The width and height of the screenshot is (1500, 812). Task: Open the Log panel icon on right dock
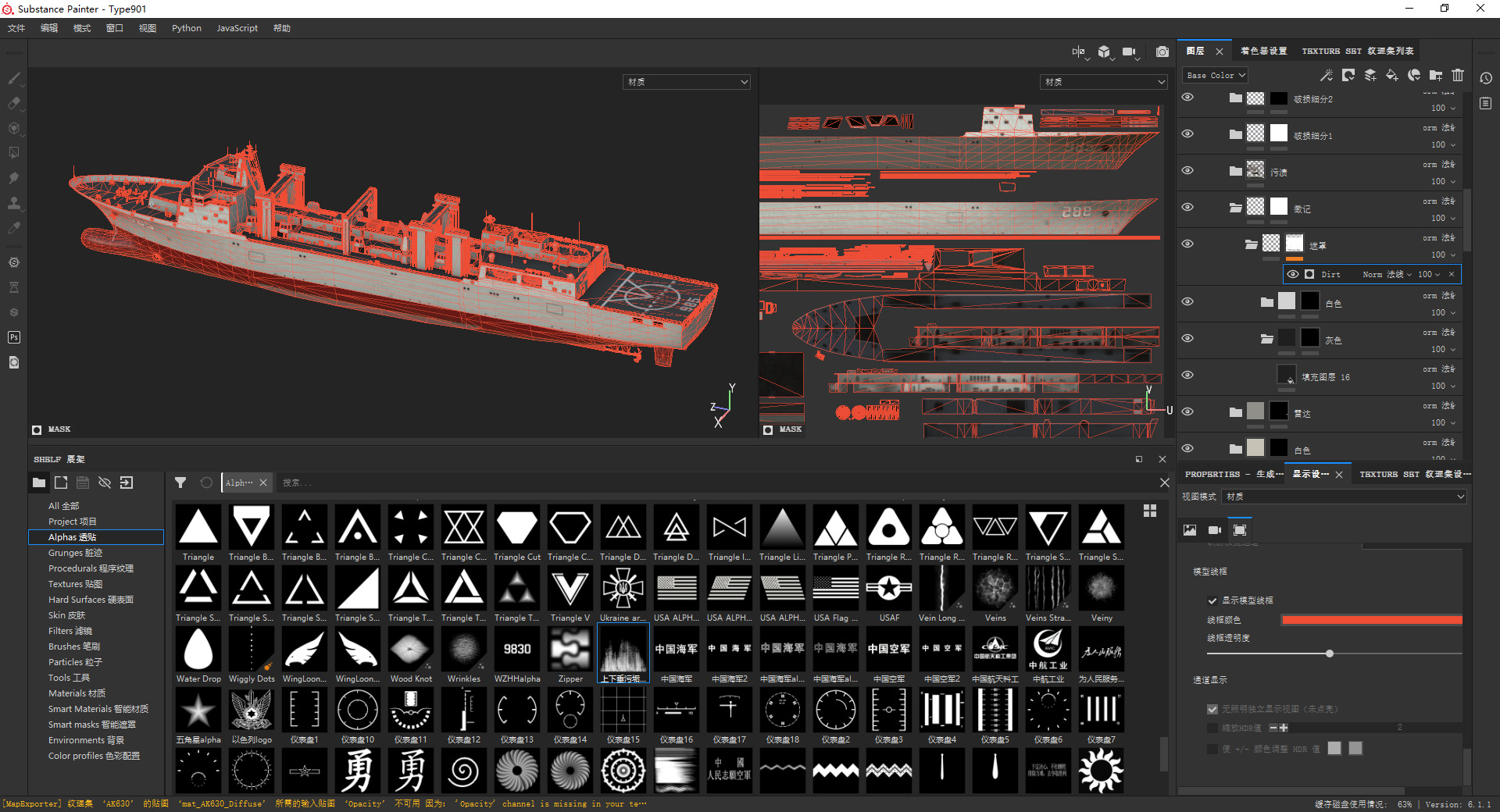coord(1486,103)
